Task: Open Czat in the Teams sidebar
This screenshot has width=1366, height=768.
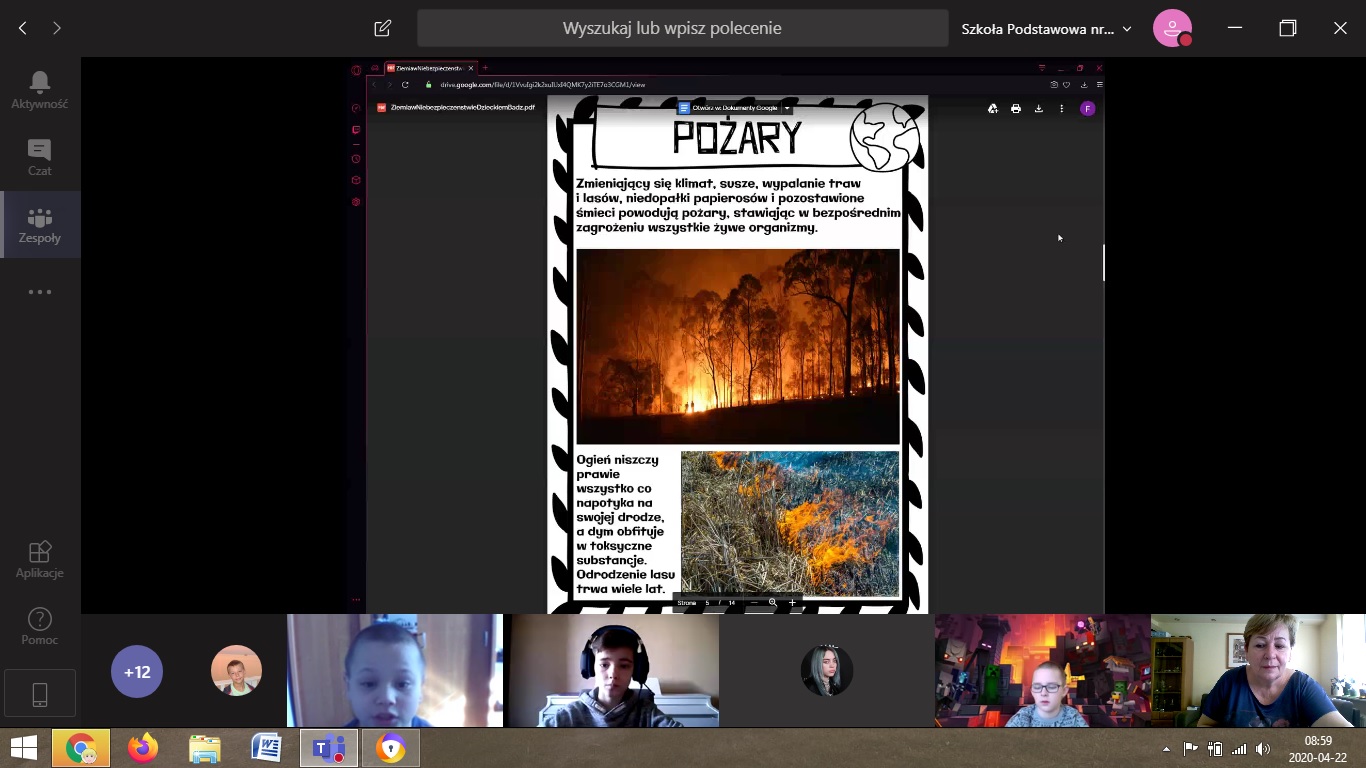Action: [x=40, y=157]
